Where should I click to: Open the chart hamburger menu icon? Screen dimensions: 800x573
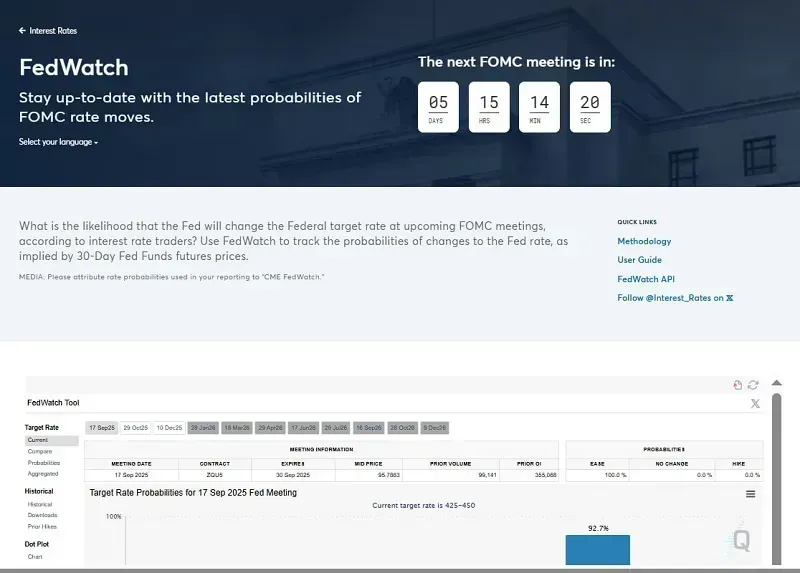coord(750,494)
